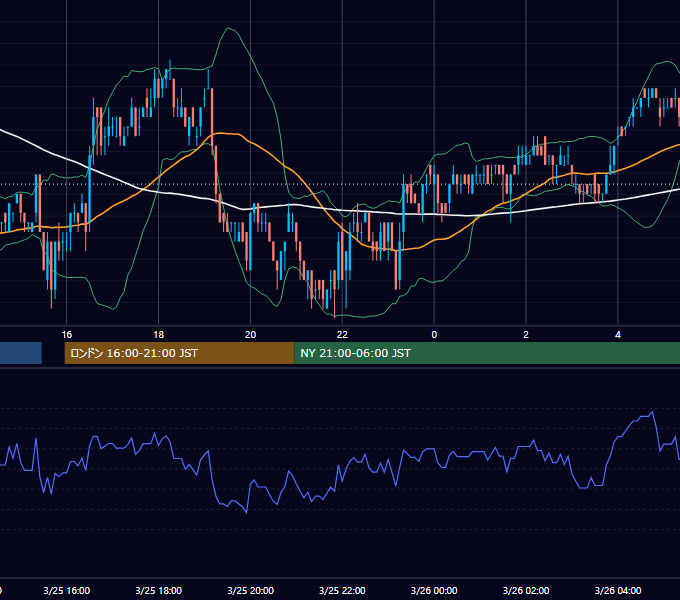Select the blue session bar before ロンドン
680x600 pixels.
click(21, 353)
